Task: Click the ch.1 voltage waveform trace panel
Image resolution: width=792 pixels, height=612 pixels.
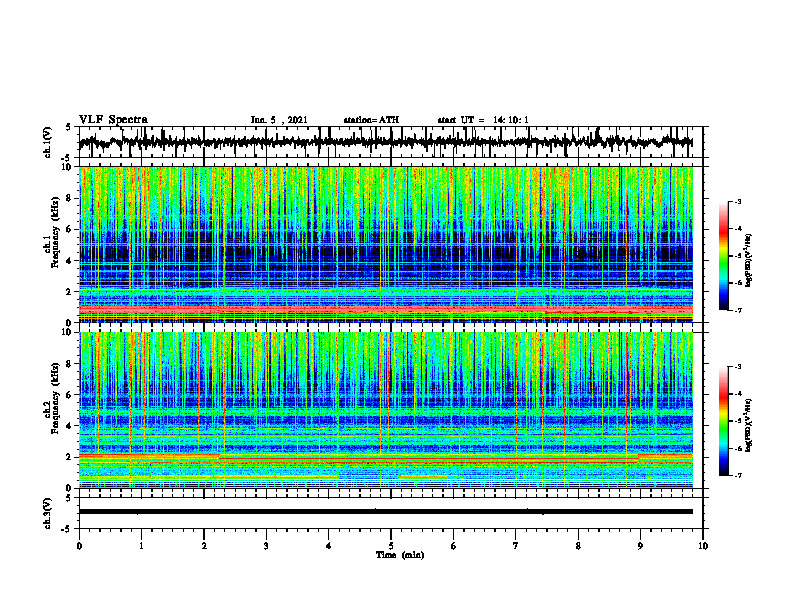Action: pos(391,142)
